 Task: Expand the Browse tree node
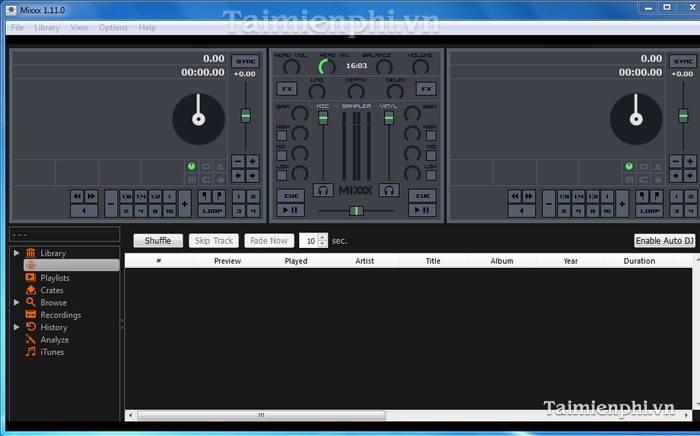(17, 302)
